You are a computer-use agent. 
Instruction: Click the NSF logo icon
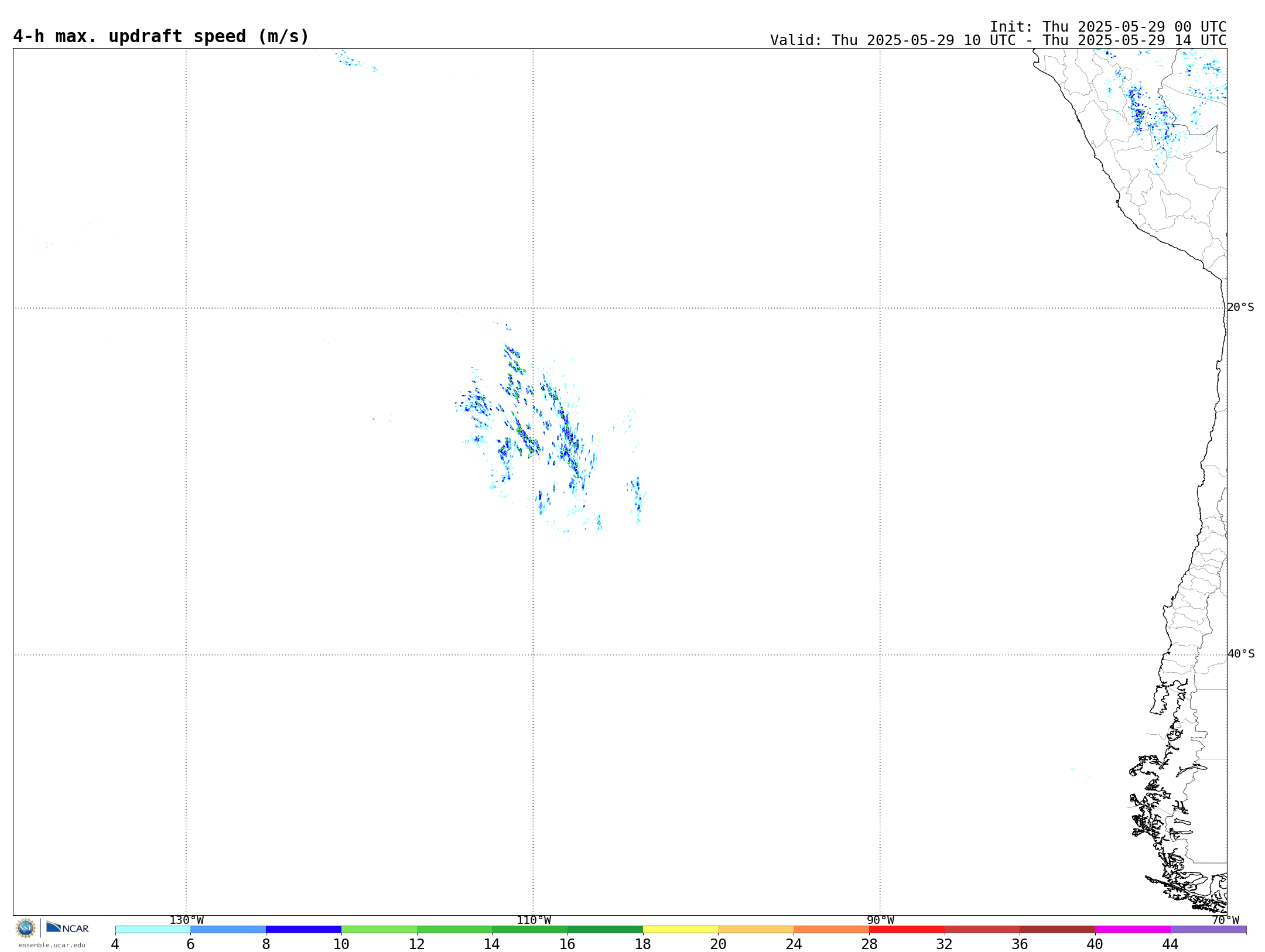[26, 928]
